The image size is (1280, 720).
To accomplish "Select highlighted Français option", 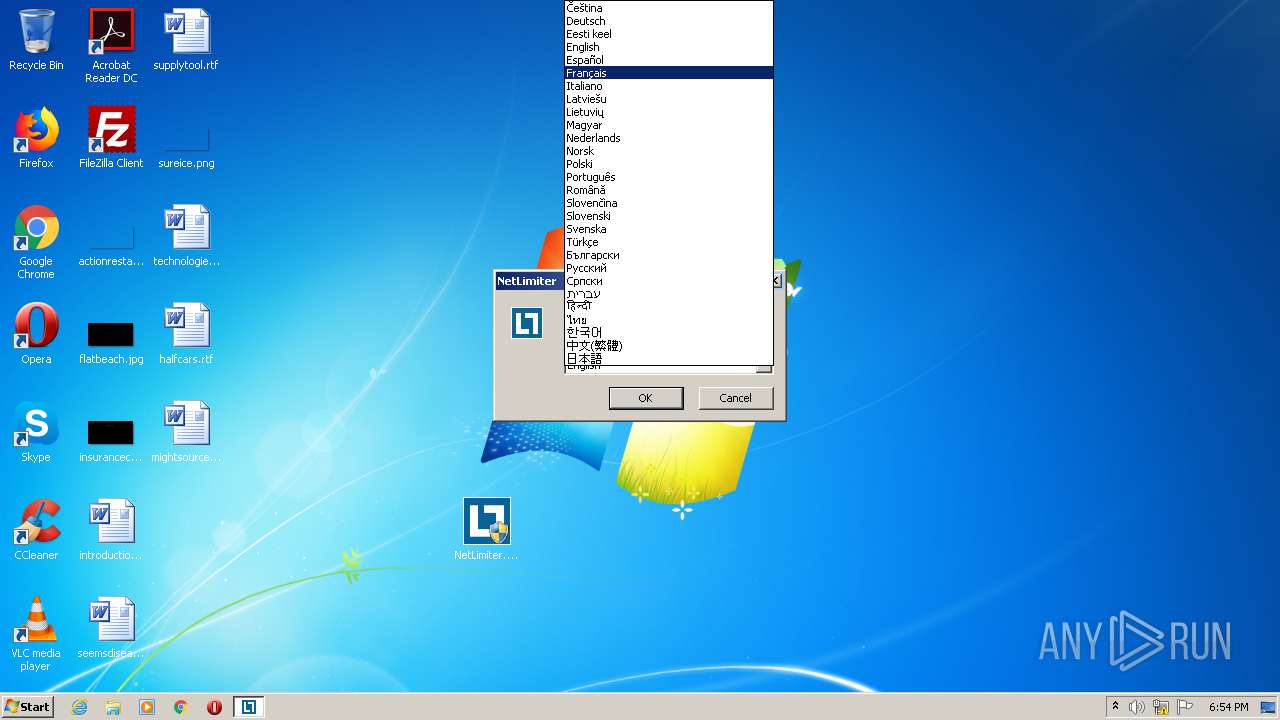I will point(669,73).
